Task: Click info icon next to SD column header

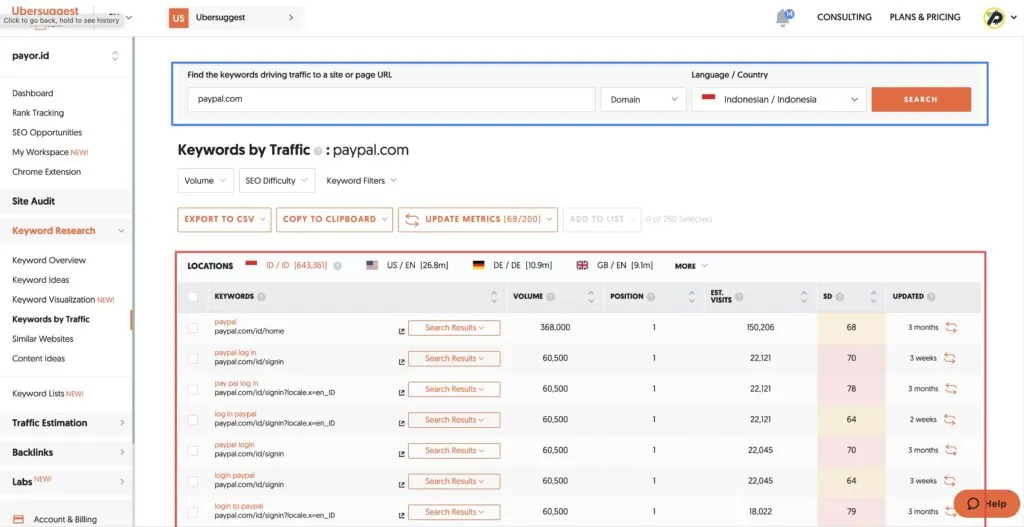Action: (x=840, y=296)
